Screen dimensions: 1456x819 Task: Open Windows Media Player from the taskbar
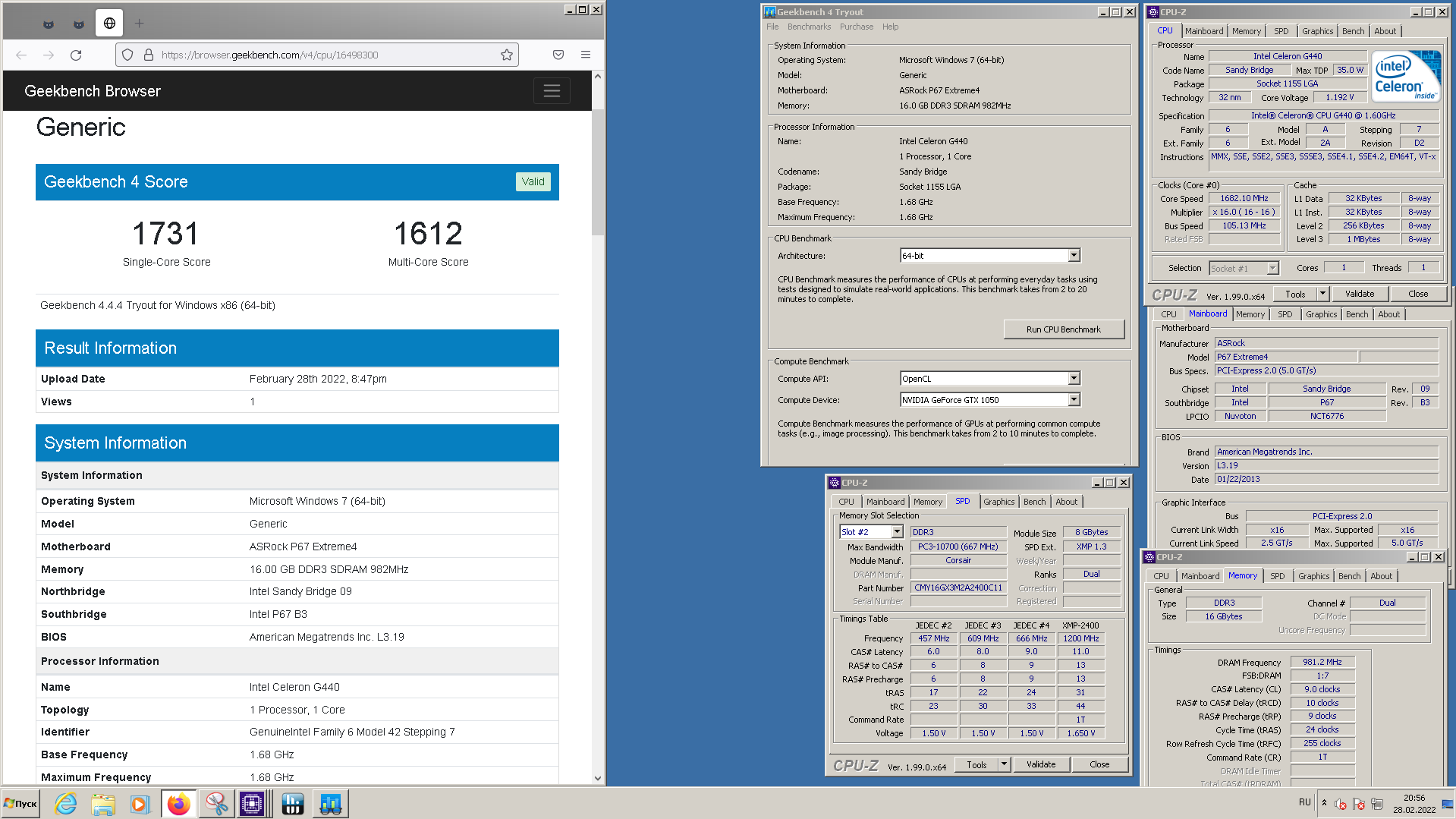pos(139,804)
